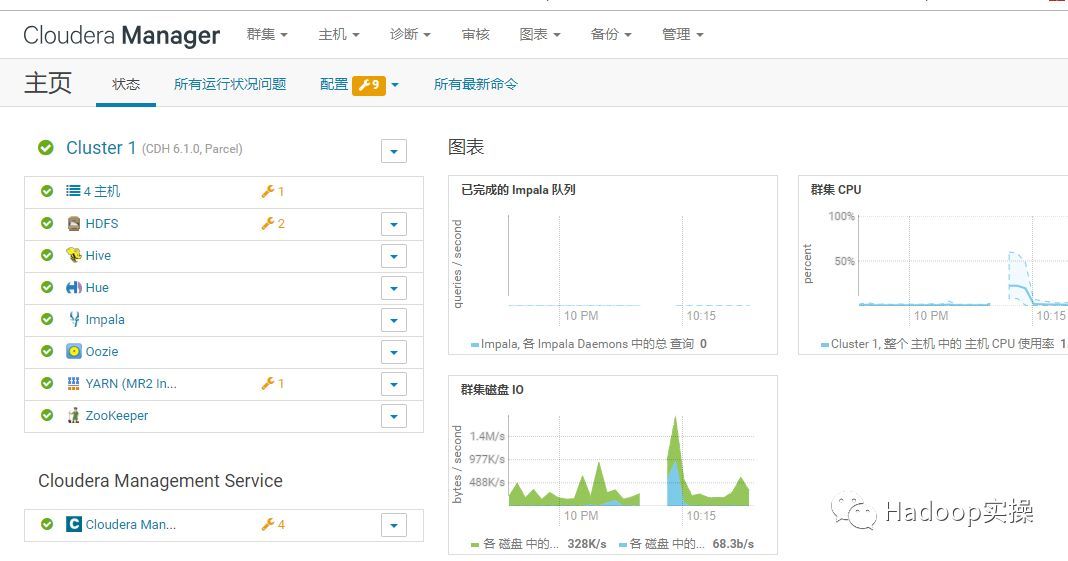Click the Oozie service icon
The height and width of the screenshot is (561, 1068).
[74, 351]
